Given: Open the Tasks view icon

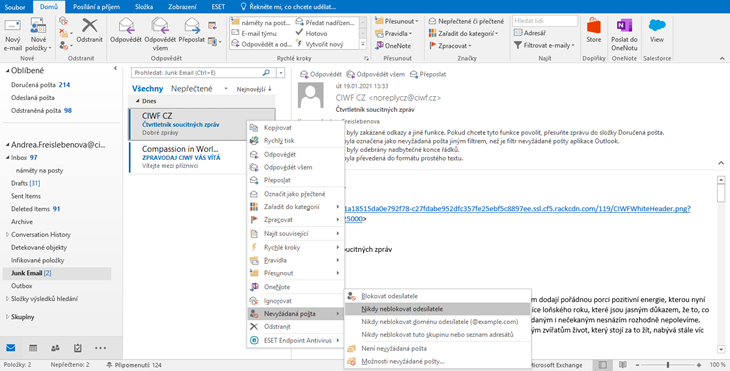Looking at the screenshot, I should tap(77, 348).
